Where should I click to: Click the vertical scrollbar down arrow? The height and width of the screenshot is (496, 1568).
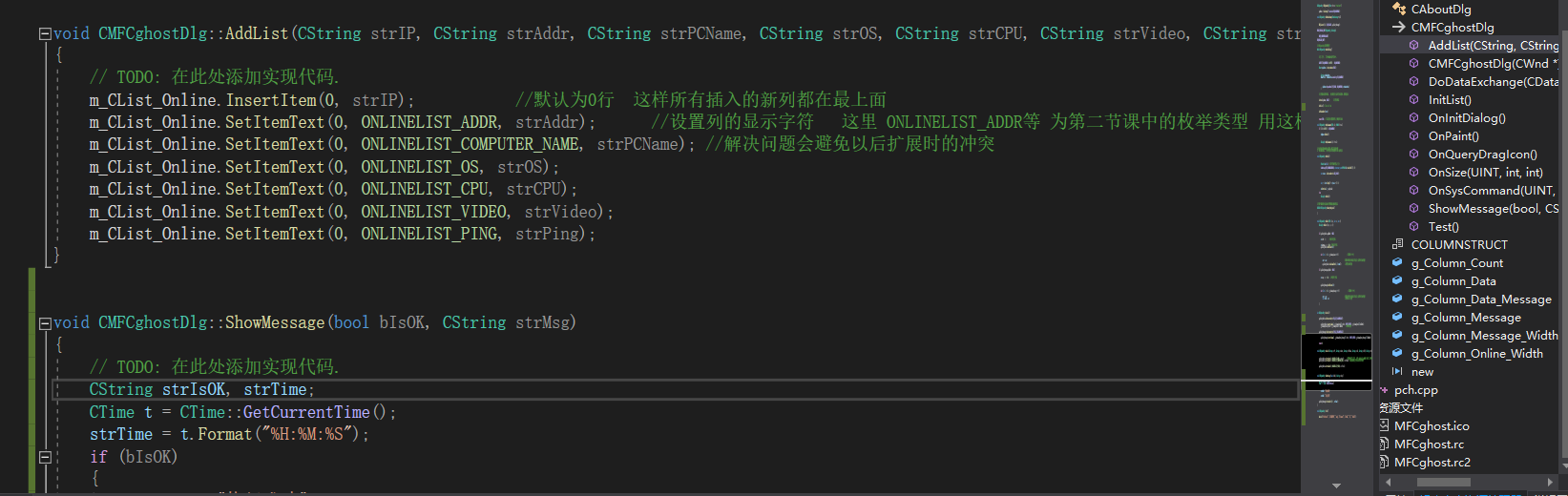pyautogui.click(x=1336, y=486)
